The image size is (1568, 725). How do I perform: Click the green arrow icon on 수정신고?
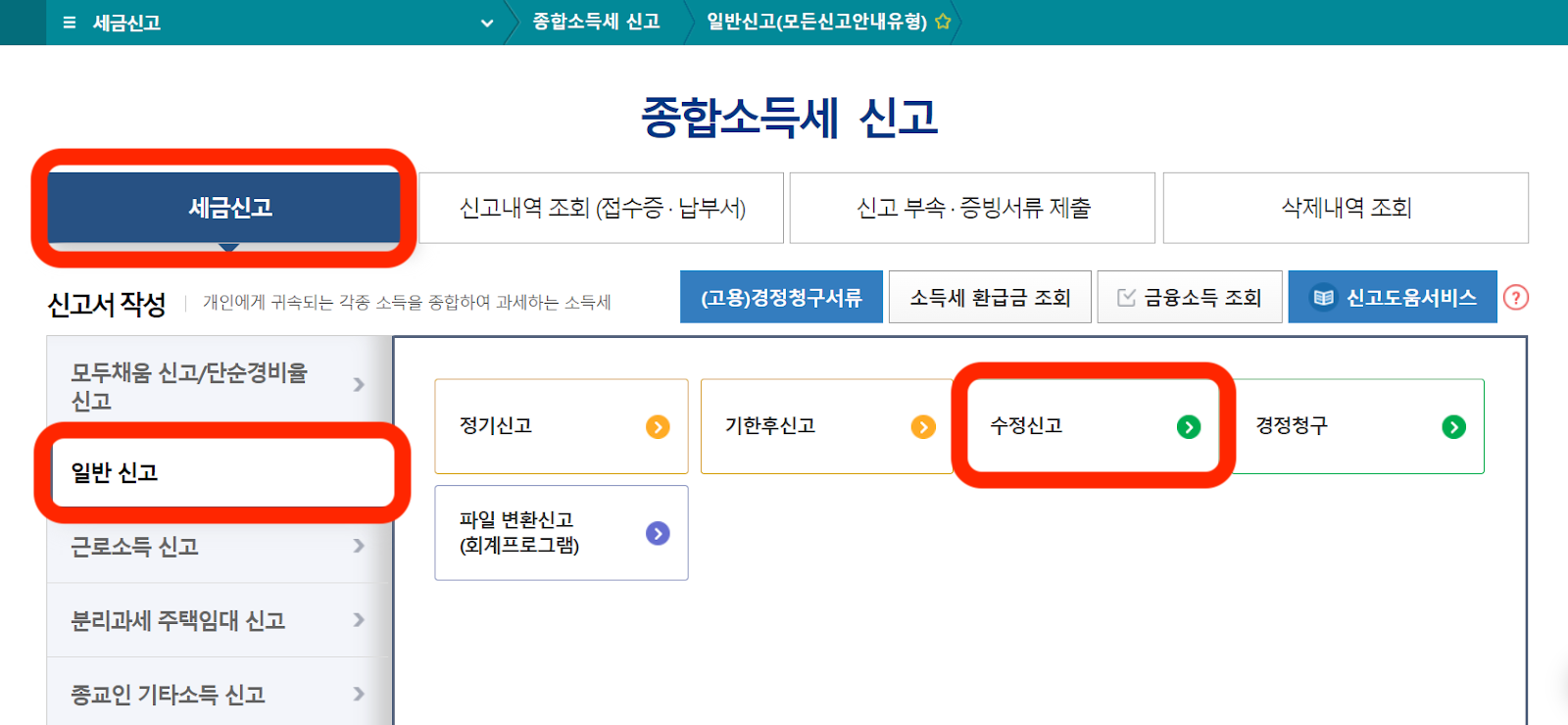point(1189,427)
